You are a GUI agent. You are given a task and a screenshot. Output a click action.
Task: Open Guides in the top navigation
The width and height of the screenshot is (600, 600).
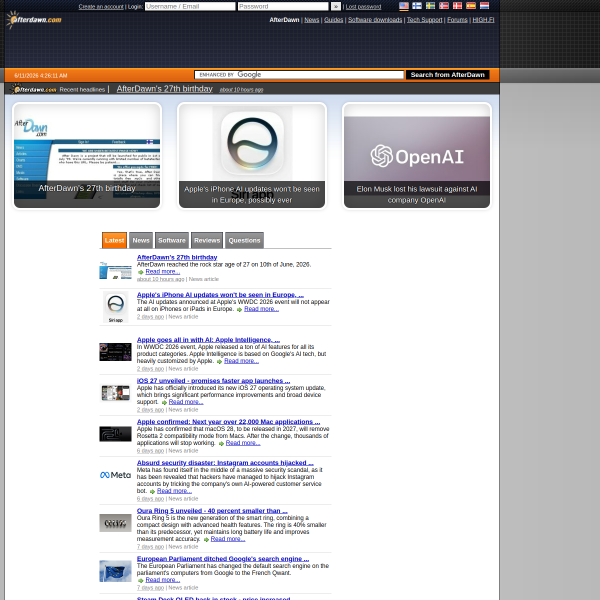[334, 20]
